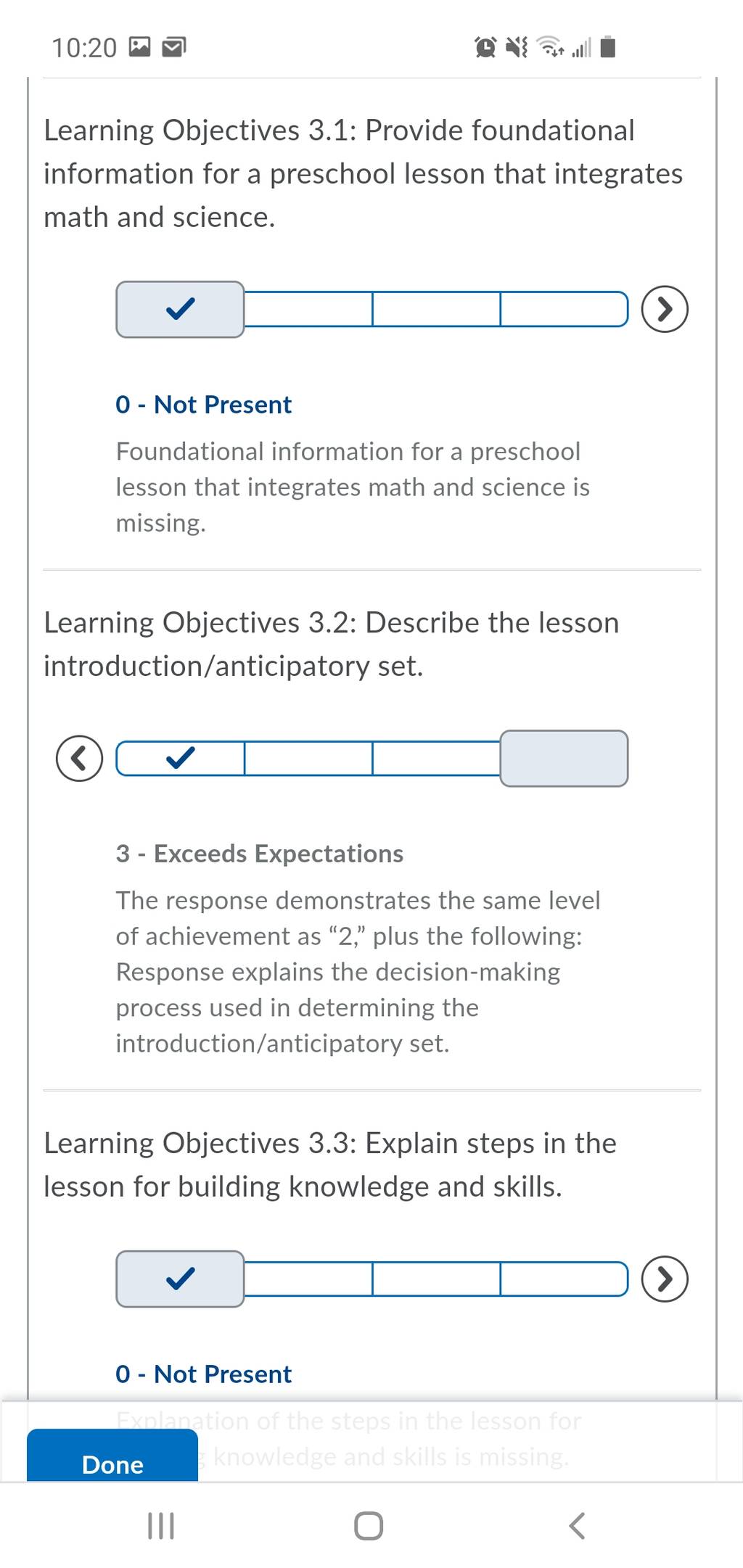Tap the '3 - Exceeds Expectations' level heading

(x=259, y=854)
